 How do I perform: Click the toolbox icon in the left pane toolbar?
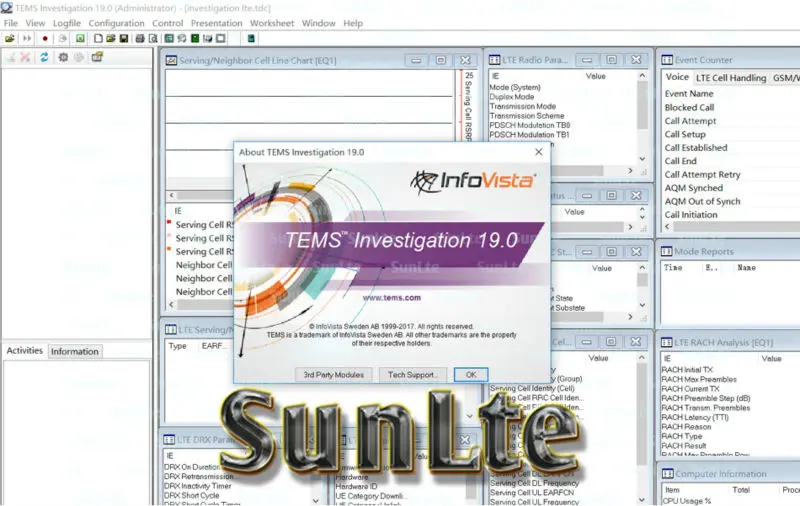click(x=97, y=57)
